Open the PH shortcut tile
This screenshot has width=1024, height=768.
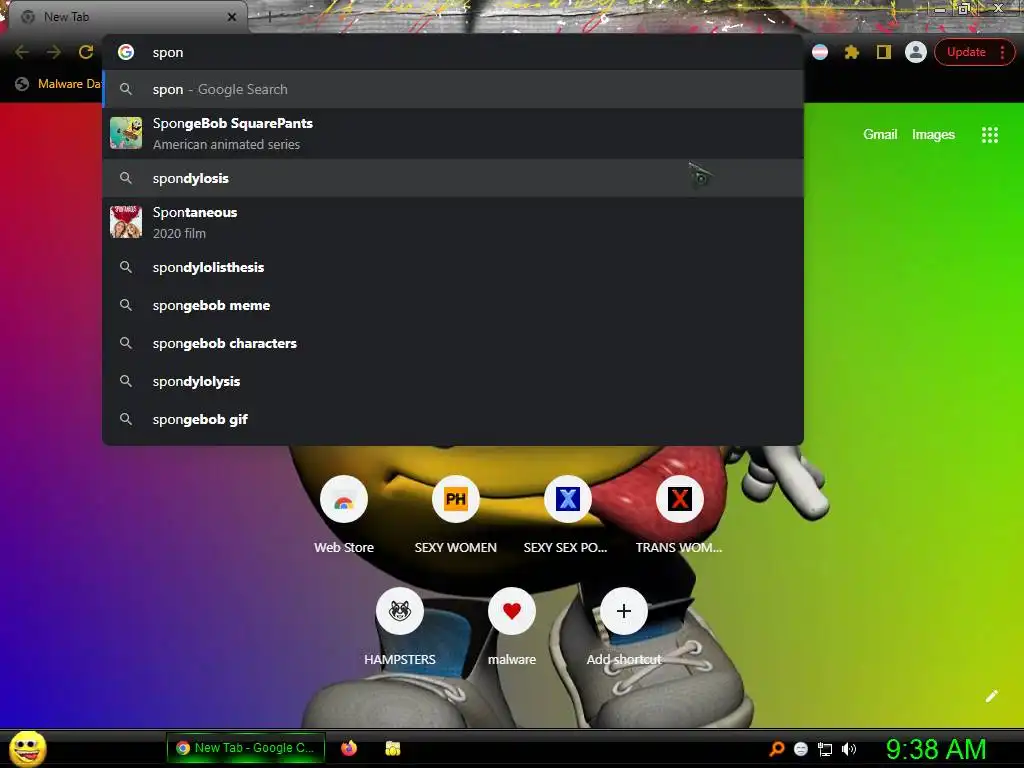(455, 499)
